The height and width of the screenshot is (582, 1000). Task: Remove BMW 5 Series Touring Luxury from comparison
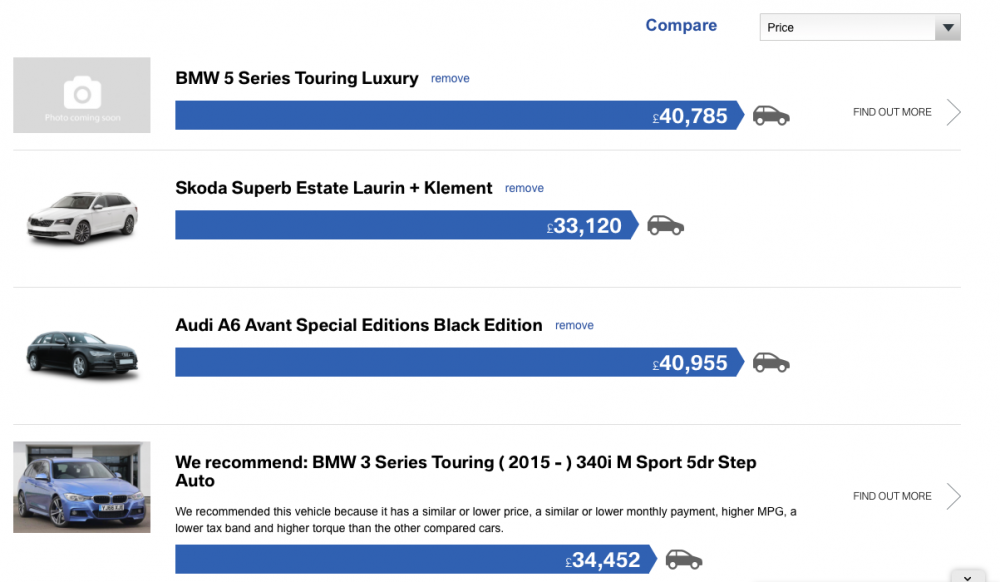[x=450, y=78]
